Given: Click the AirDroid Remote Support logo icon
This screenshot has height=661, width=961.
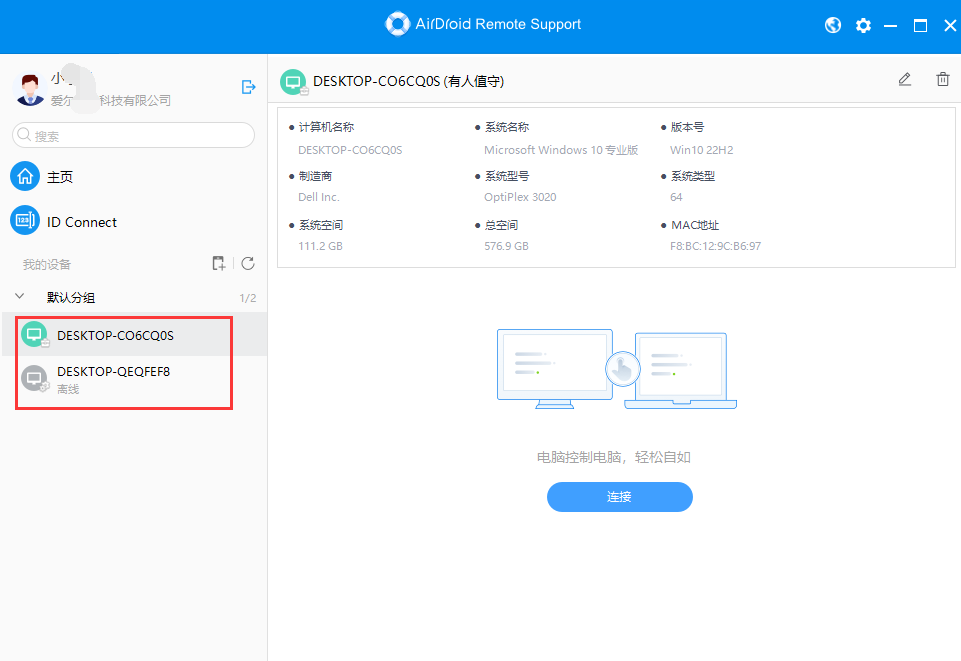Looking at the screenshot, I should [397, 24].
